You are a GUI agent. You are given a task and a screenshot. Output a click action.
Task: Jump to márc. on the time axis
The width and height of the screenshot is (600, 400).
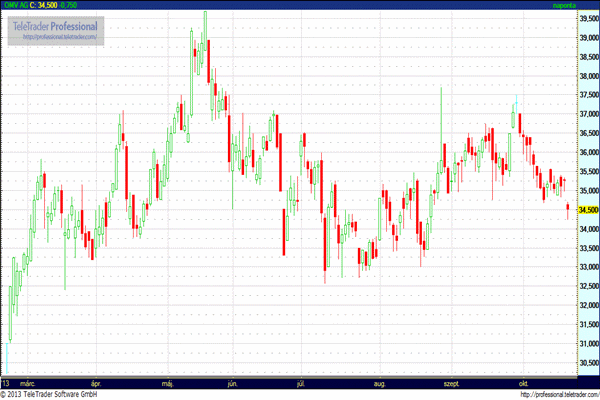(x=29, y=383)
